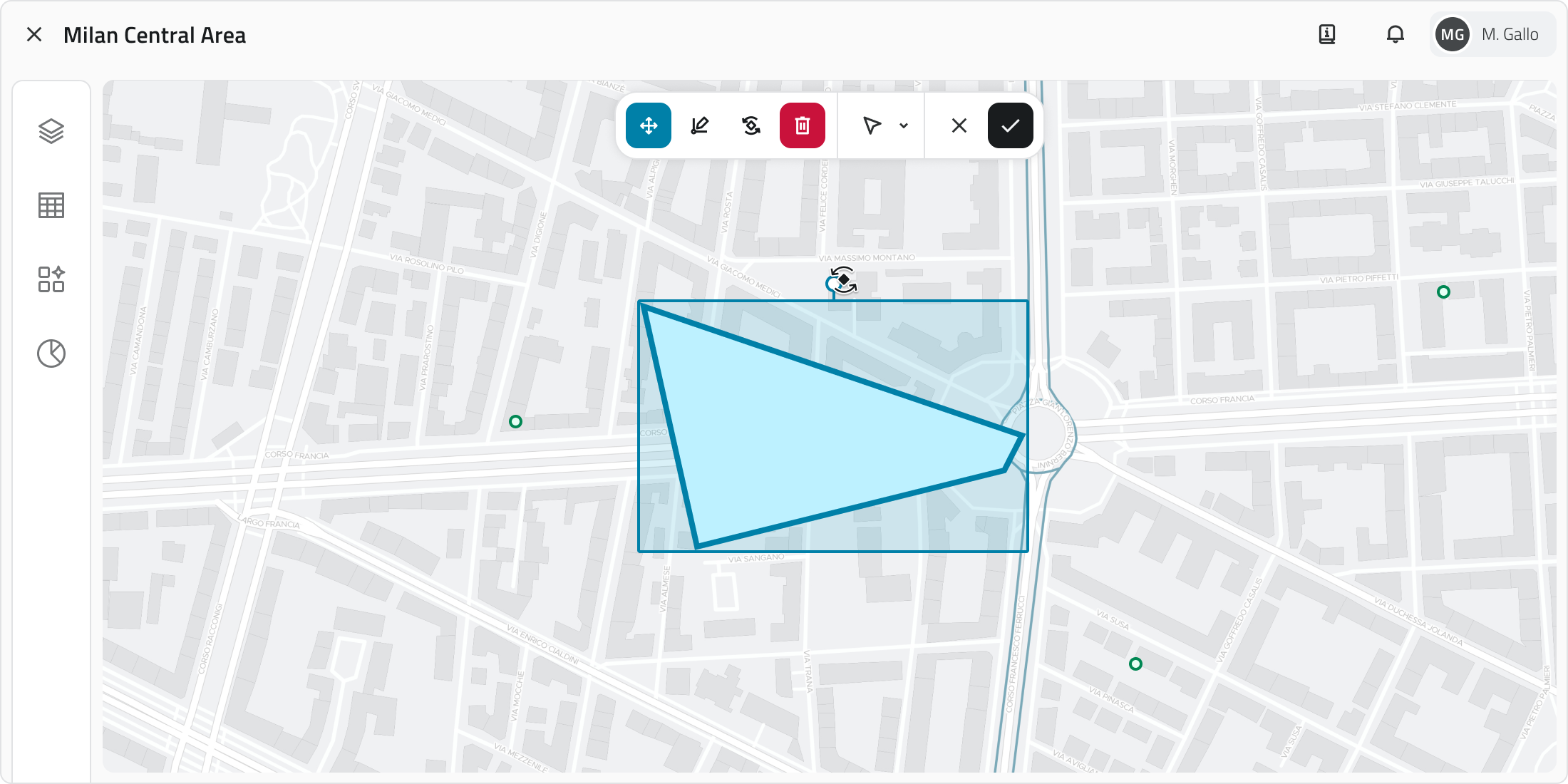
Task: Expand the selection tool dropdown chevron
Action: point(904,126)
